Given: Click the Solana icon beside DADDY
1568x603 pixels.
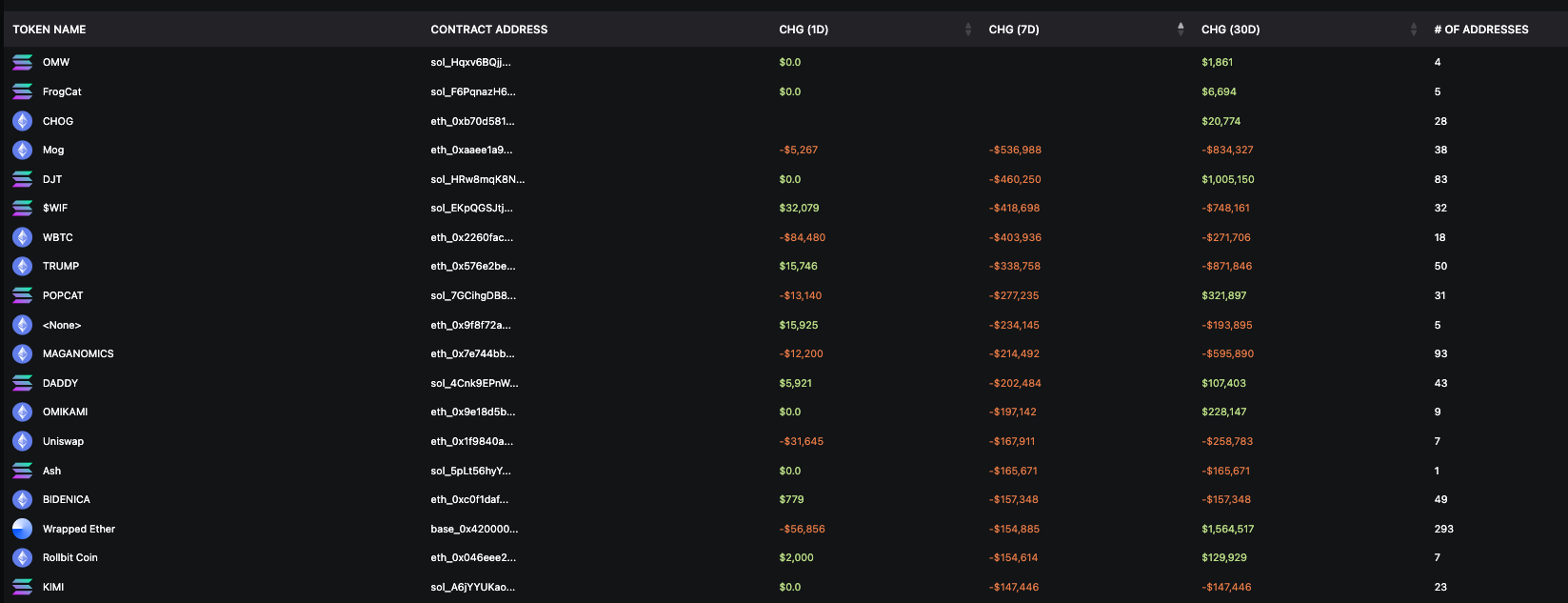Looking at the screenshot, I should point(22,383).
